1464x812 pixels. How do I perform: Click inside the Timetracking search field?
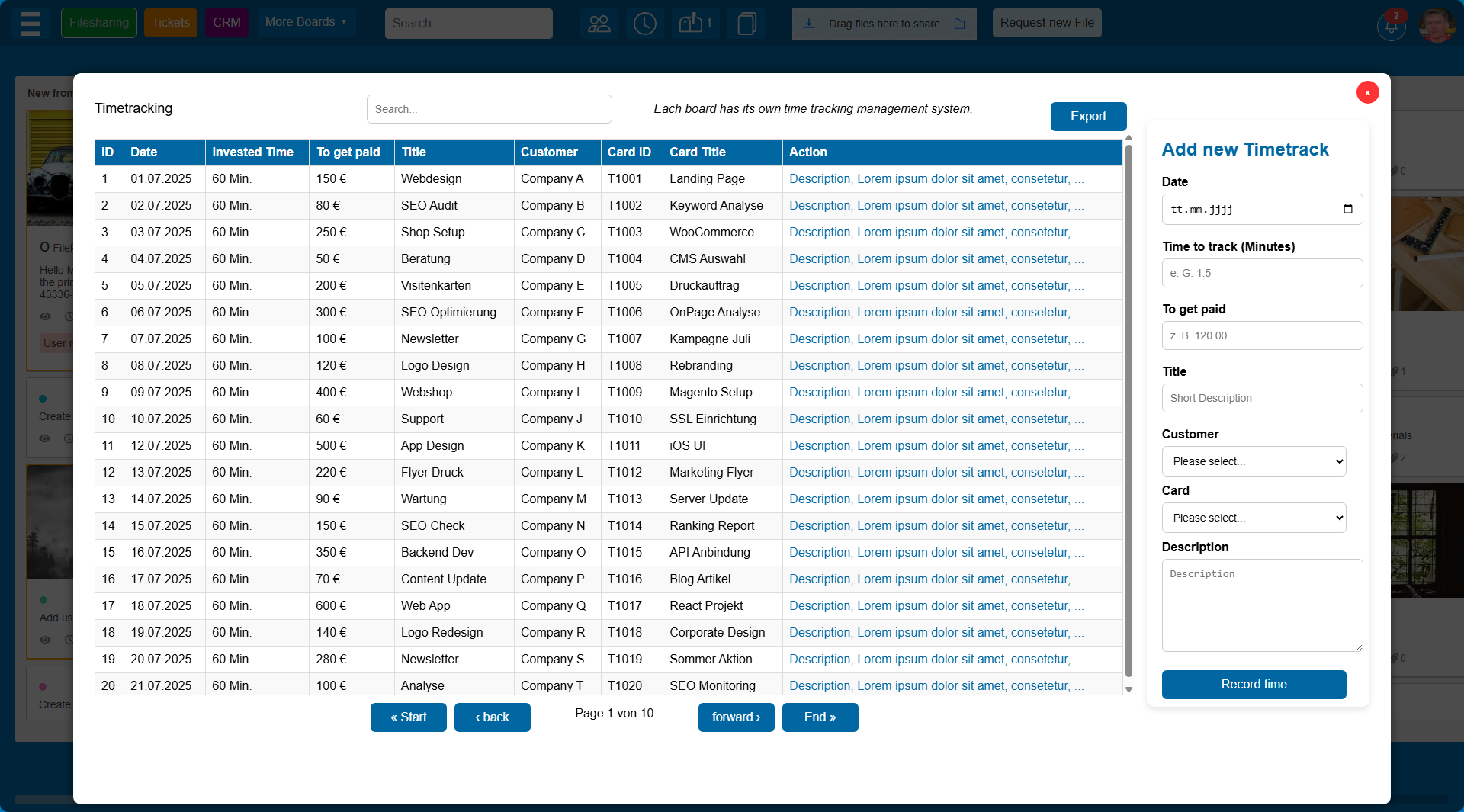point(489,108)
